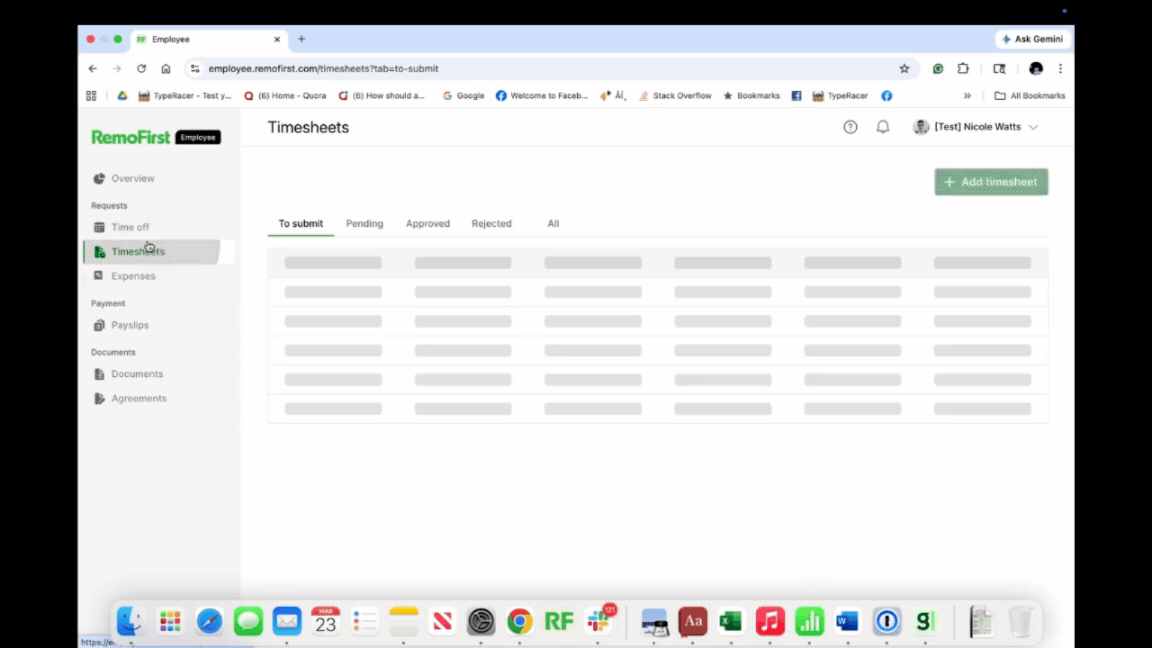
Task: Open the notifications bell
Action: pyautogui.click(x=883, y=127)
